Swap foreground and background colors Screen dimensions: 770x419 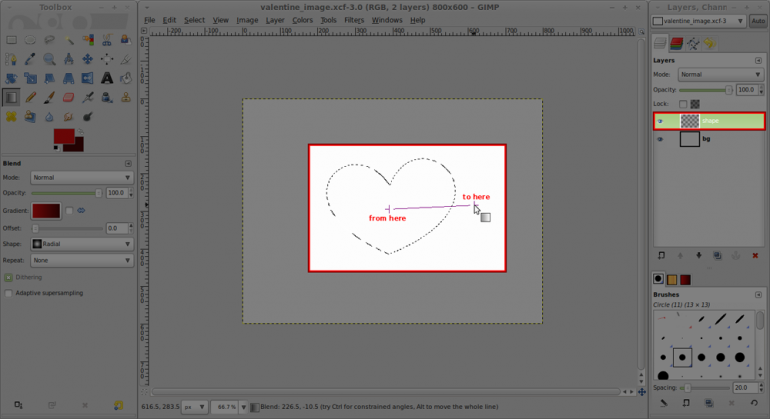80,132
